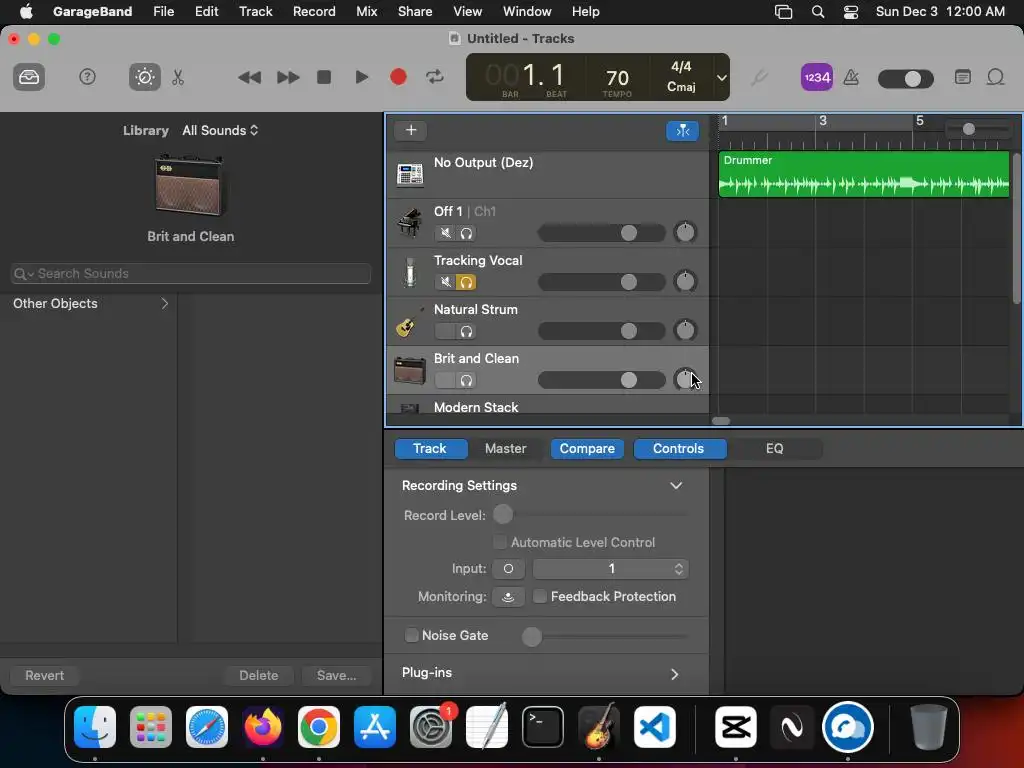The height and width of the screenshot is (768, 1024).
Task: Select the Drummer region in timeline
Action: coord(863,174)
